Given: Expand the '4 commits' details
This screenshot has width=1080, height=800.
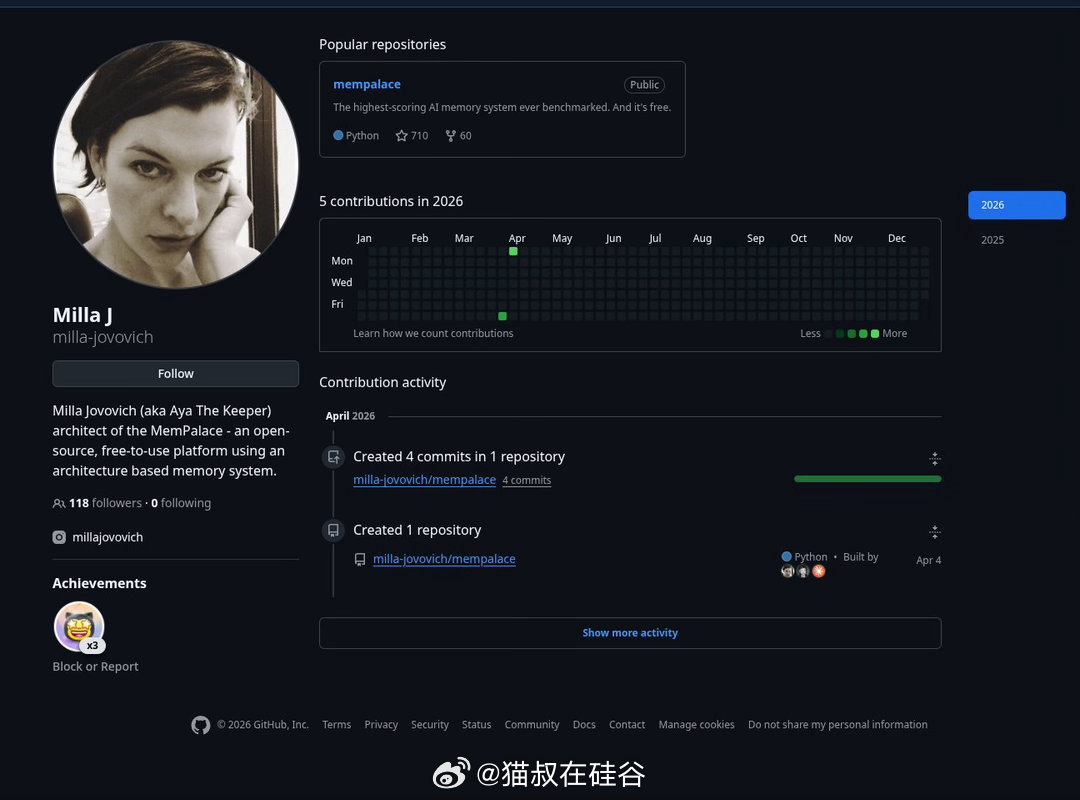Looking at the screenshot, I should click(x=527, y=480).
